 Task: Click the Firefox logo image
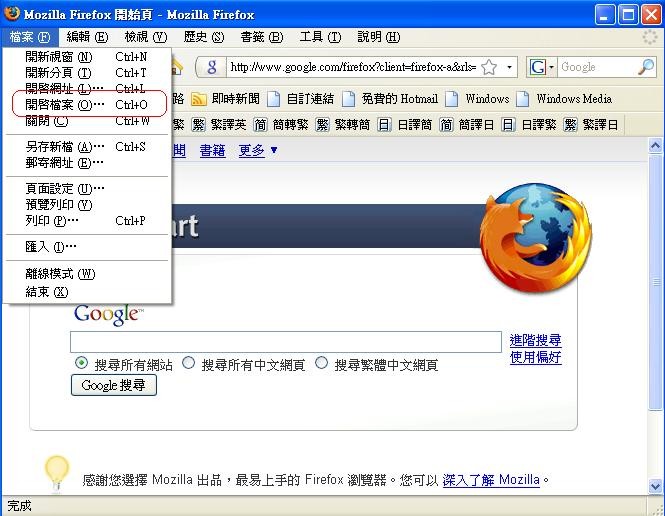click(x=536, y=238)
